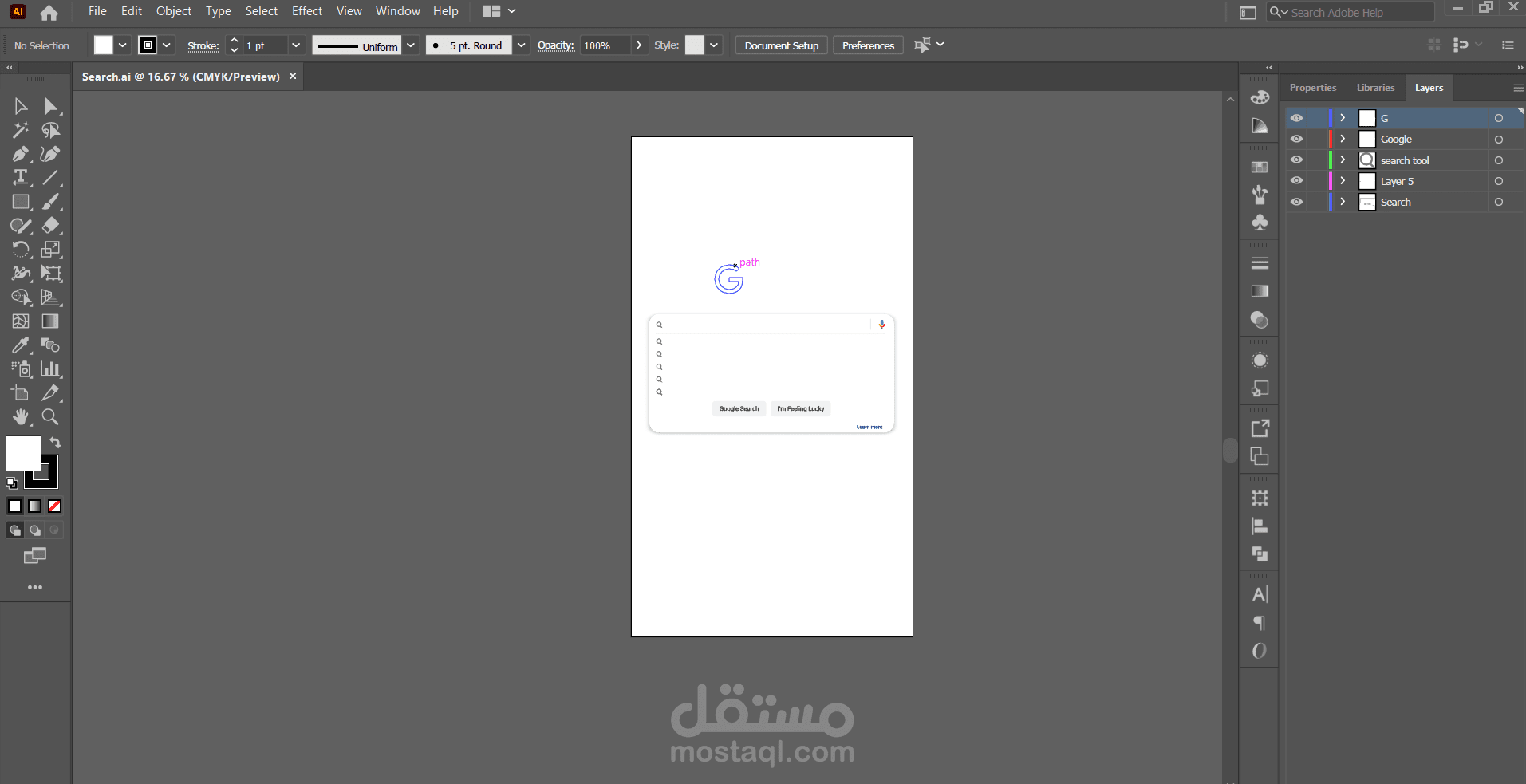Click the Style swatch box
This screenshot has height=784, width=1526.
[x=695, y=45]
